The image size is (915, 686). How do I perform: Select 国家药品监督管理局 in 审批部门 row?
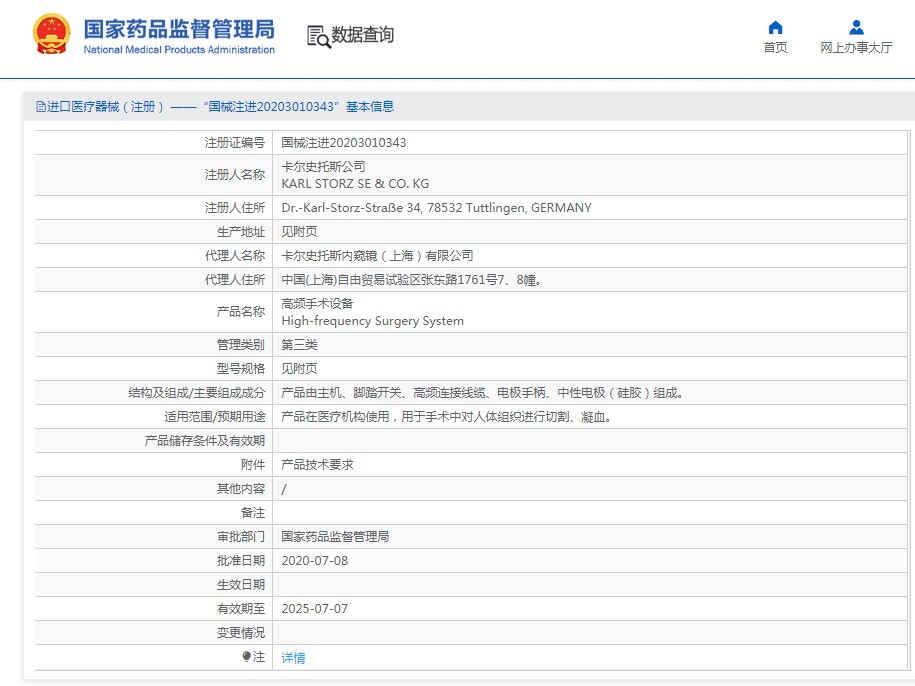[x=335, y=537]
